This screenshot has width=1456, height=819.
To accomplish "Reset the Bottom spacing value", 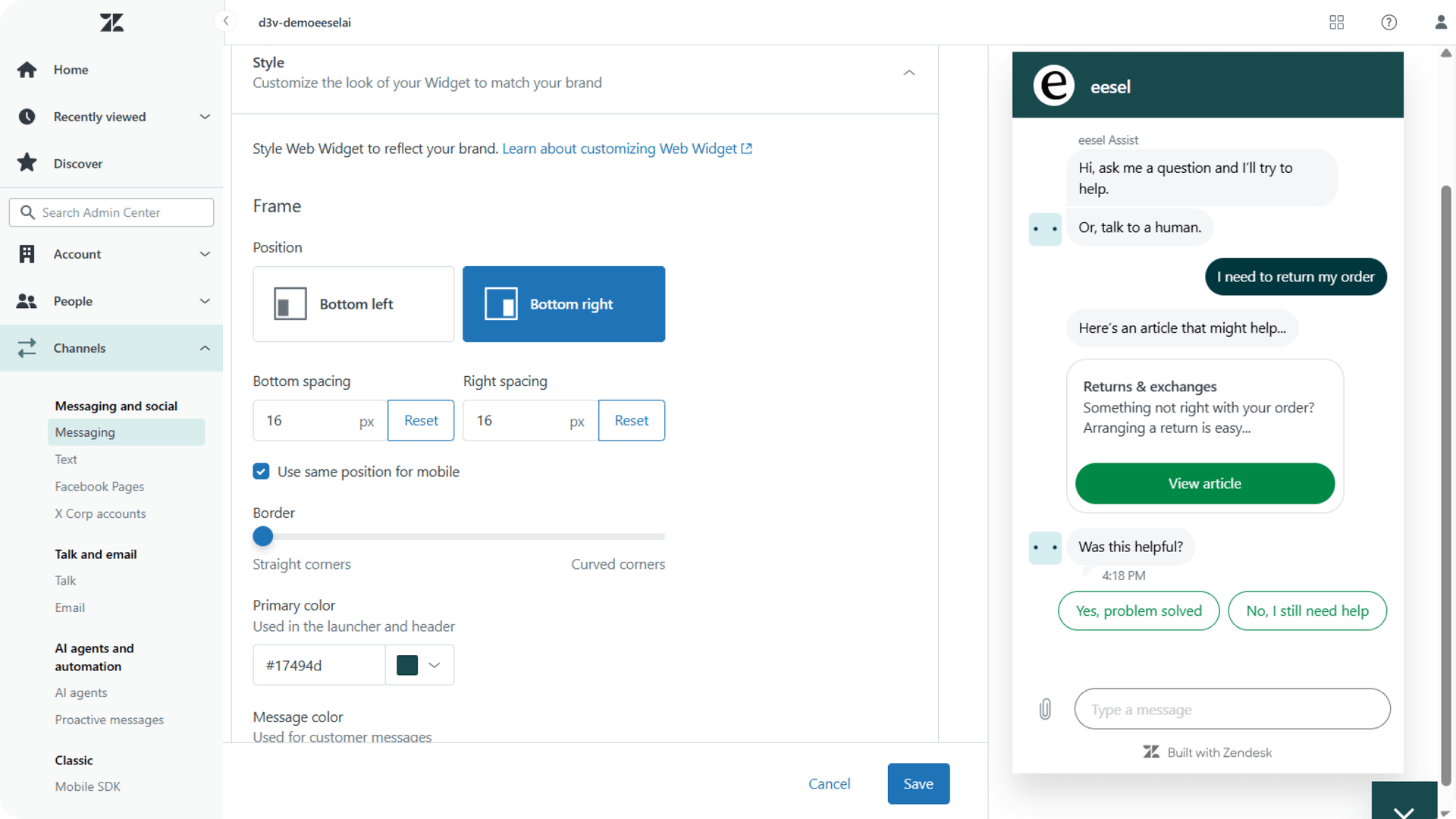I will pos(421,420).
